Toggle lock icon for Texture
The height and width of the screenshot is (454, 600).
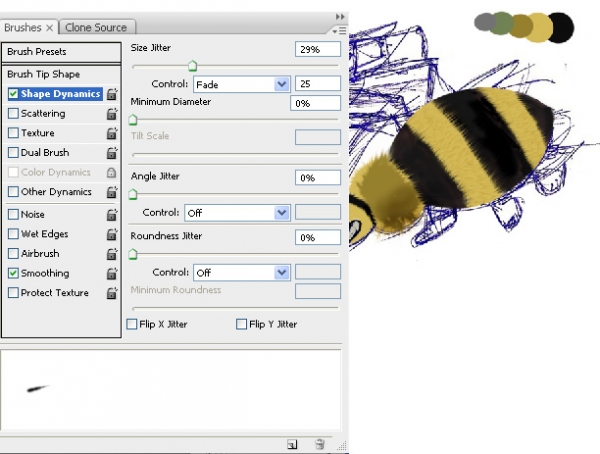tap(112, 133)
